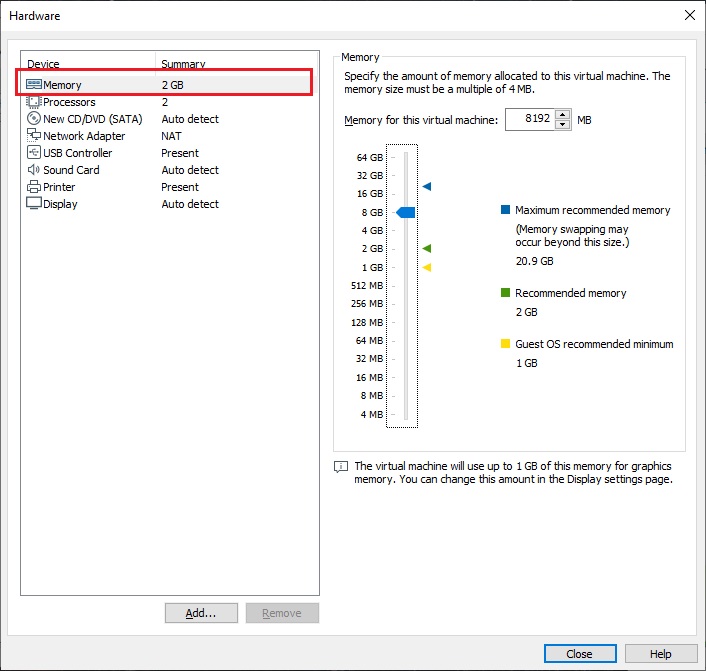Click the Processors CPU icon
Screen dimensions: 706x671
coord(33,102)
